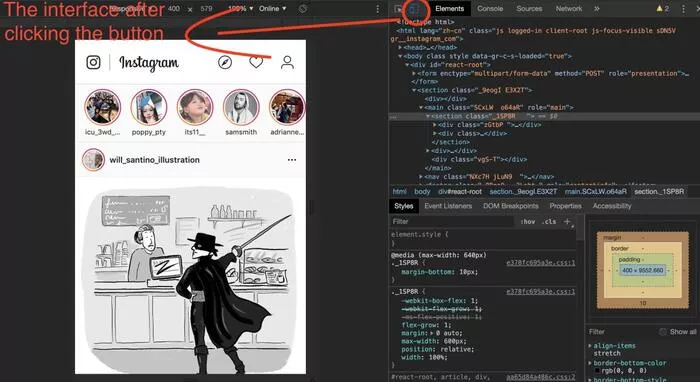Select the Styles sub-tab
This screenshot has height=382, width=700.
click(x=404, y=206)
